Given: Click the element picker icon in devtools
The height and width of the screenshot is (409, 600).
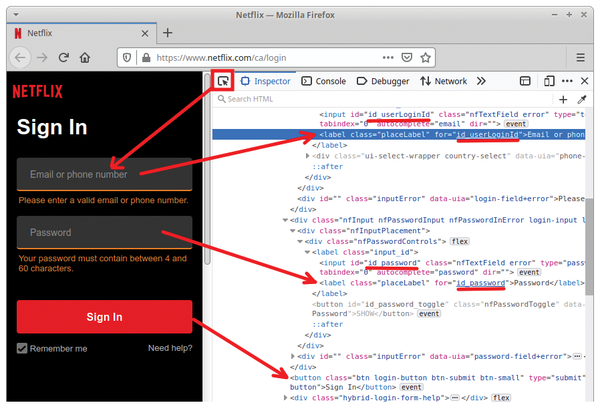Looking at the screenshot, I should click(223, 81).
